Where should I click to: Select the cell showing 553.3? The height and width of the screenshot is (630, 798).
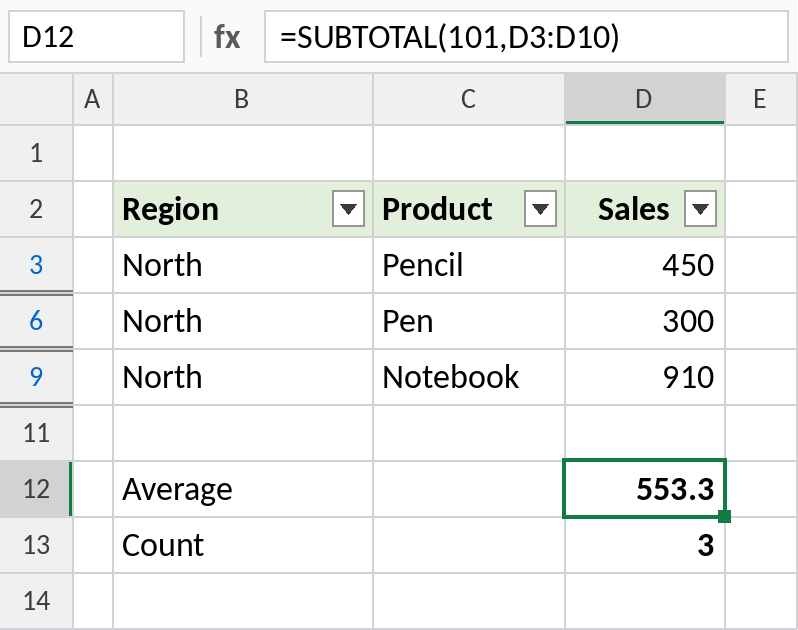(x=645, y=489)
